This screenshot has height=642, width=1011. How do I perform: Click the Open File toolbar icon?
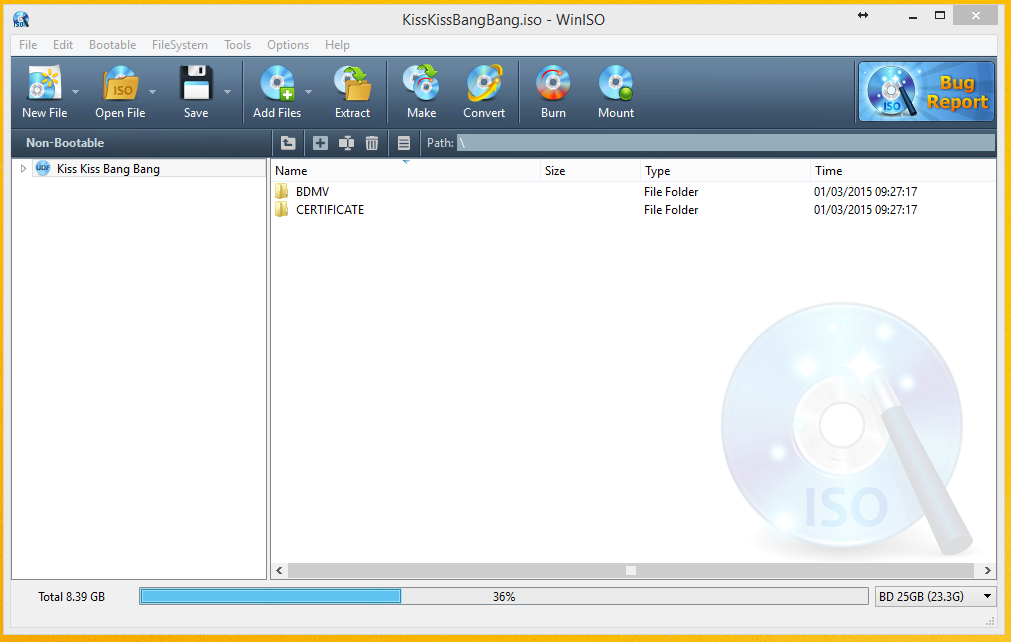[121, 83]
